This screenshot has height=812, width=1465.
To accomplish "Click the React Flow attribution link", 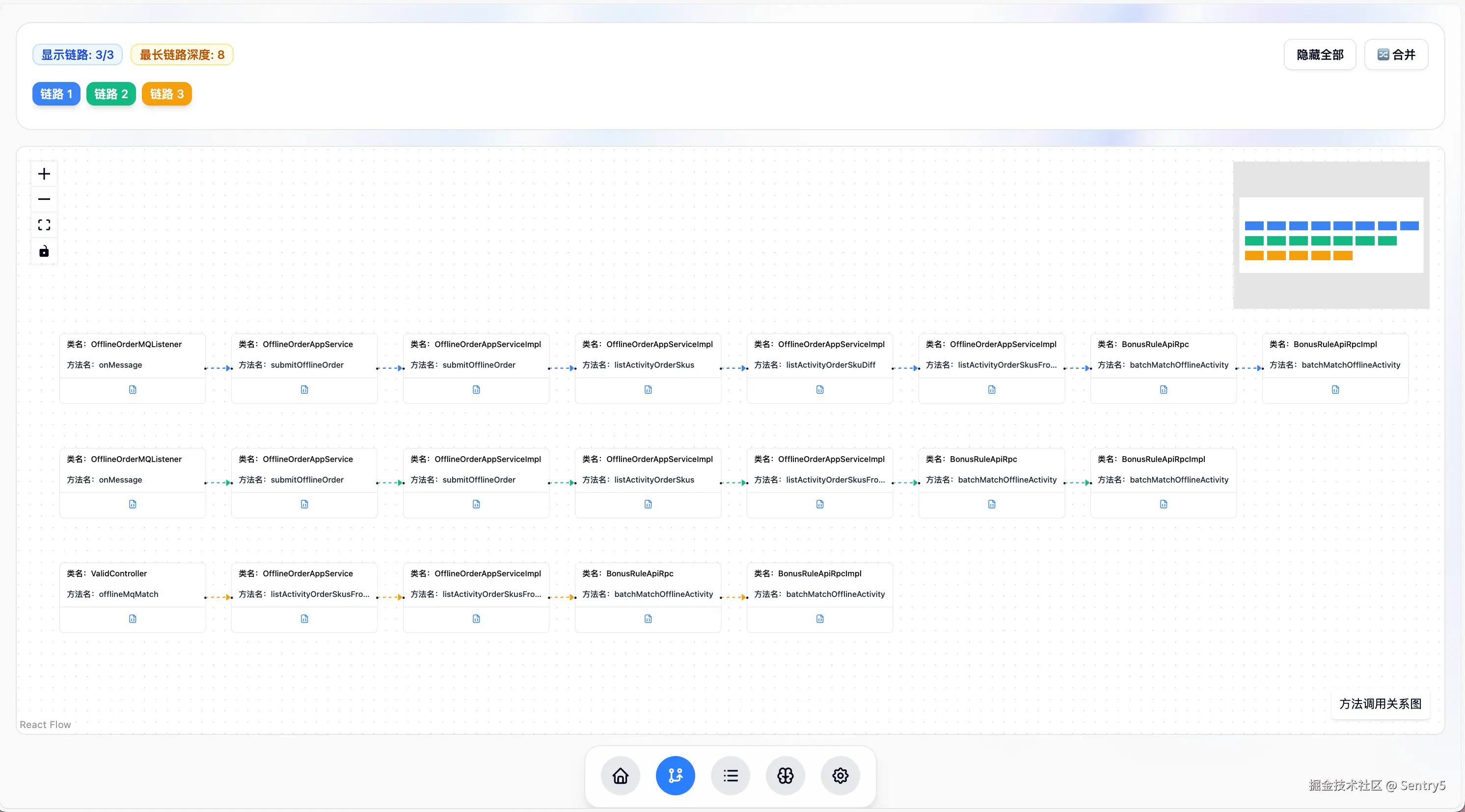I will click(x=45, y=725).
